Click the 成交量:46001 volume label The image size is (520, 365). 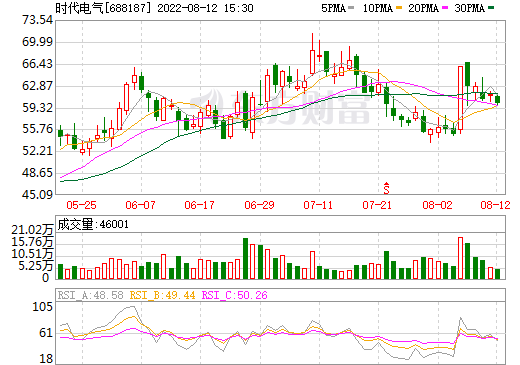[93, 224]
